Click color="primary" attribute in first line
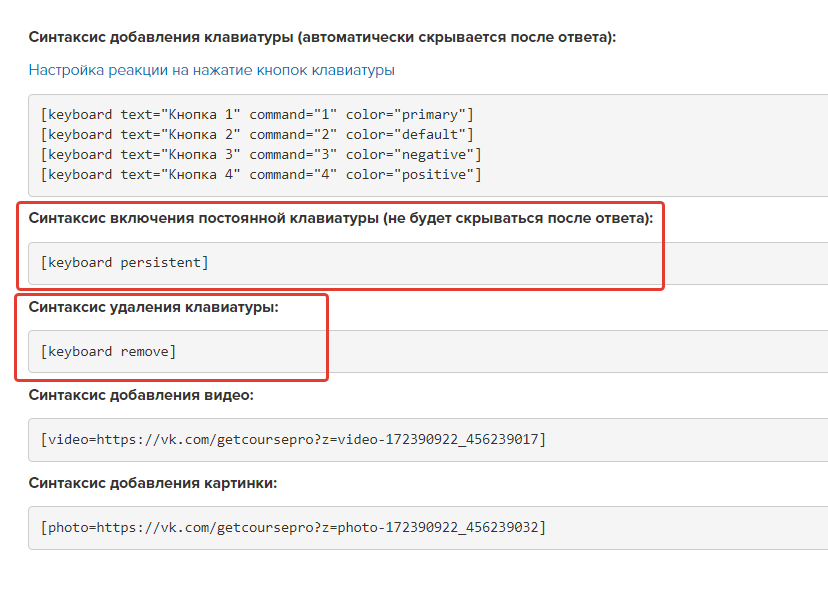The image size is (828, 600). pos(406,115)
